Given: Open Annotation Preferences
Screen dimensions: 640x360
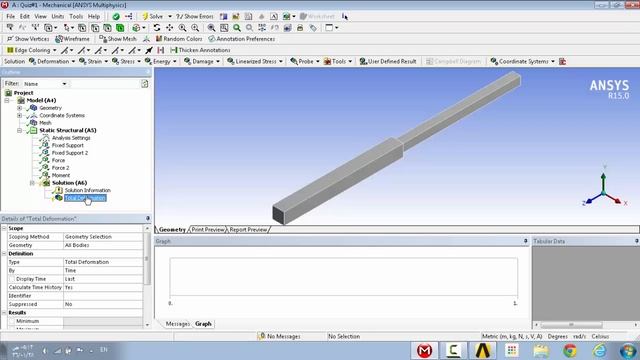Looking at the screenshot, I should [x=242, y=39].
